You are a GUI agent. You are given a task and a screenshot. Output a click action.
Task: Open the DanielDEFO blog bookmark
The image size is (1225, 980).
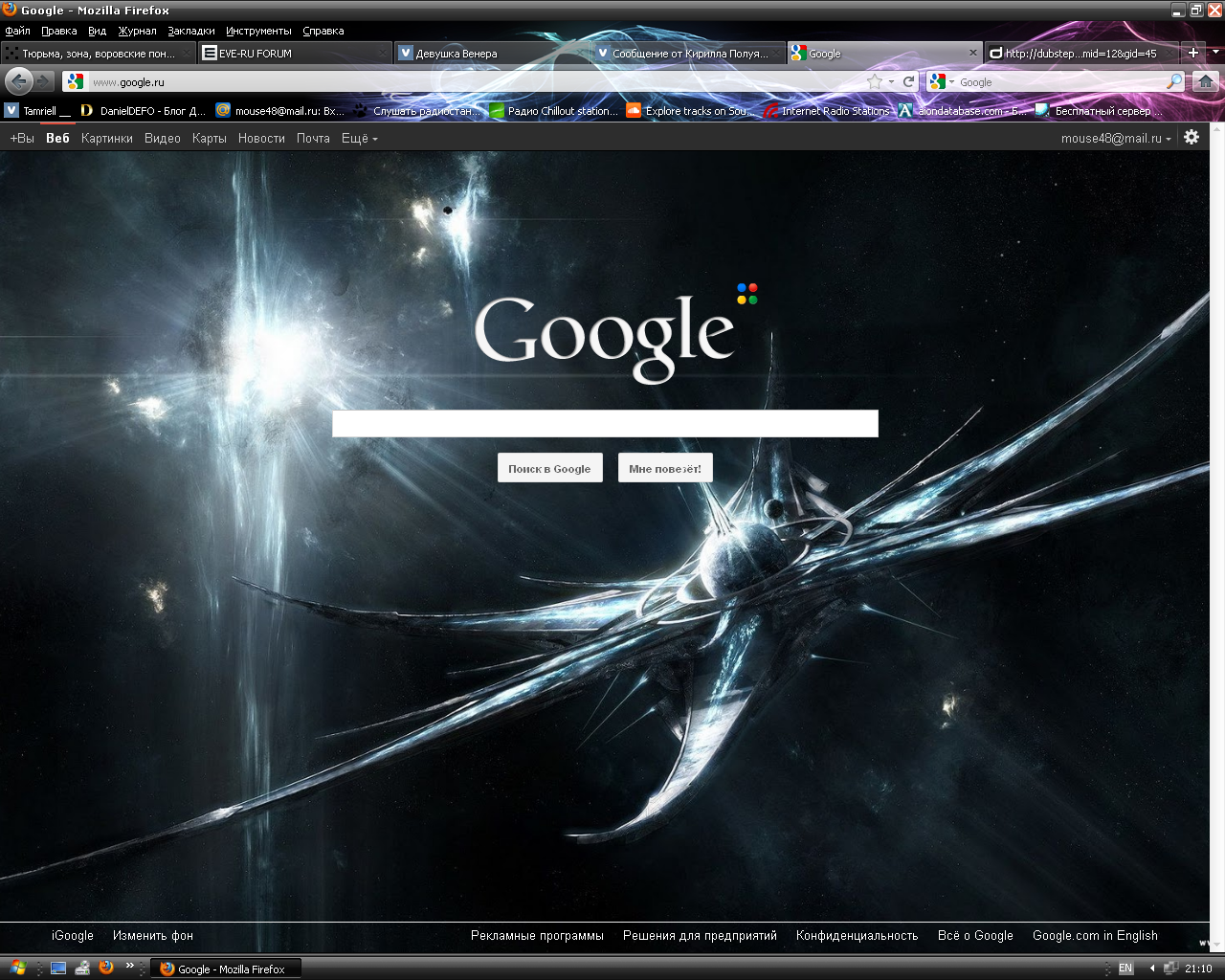pyautogui.click(x=143, y=111)
